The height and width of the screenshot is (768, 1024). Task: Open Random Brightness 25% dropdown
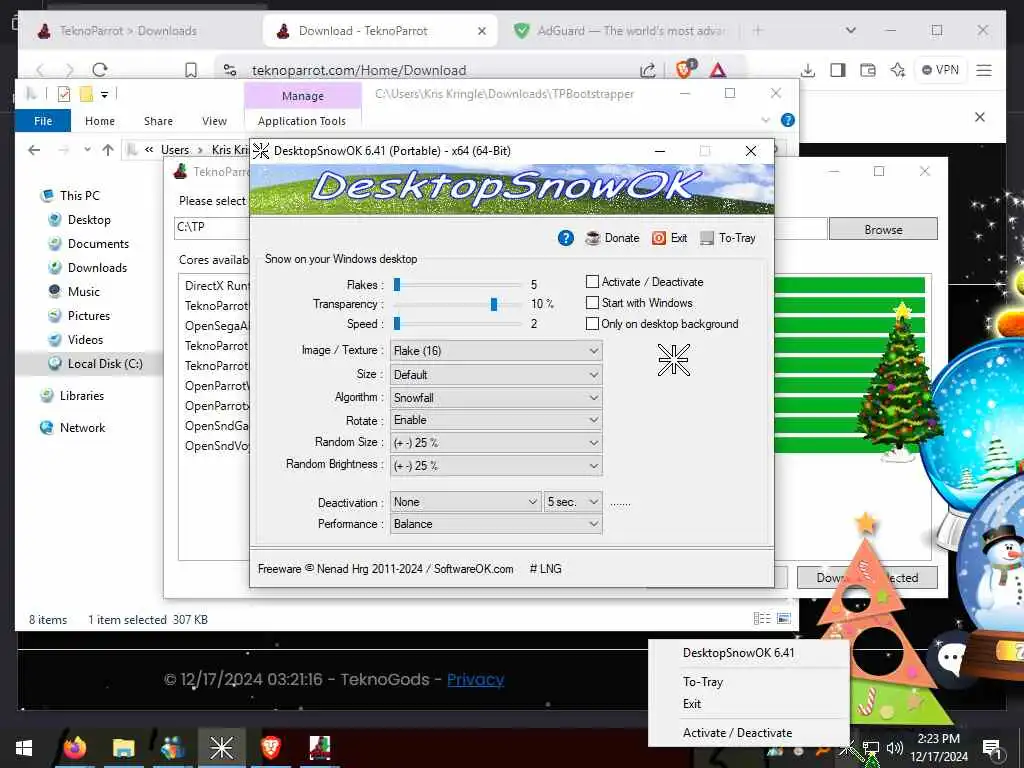(x=496, y=466)
